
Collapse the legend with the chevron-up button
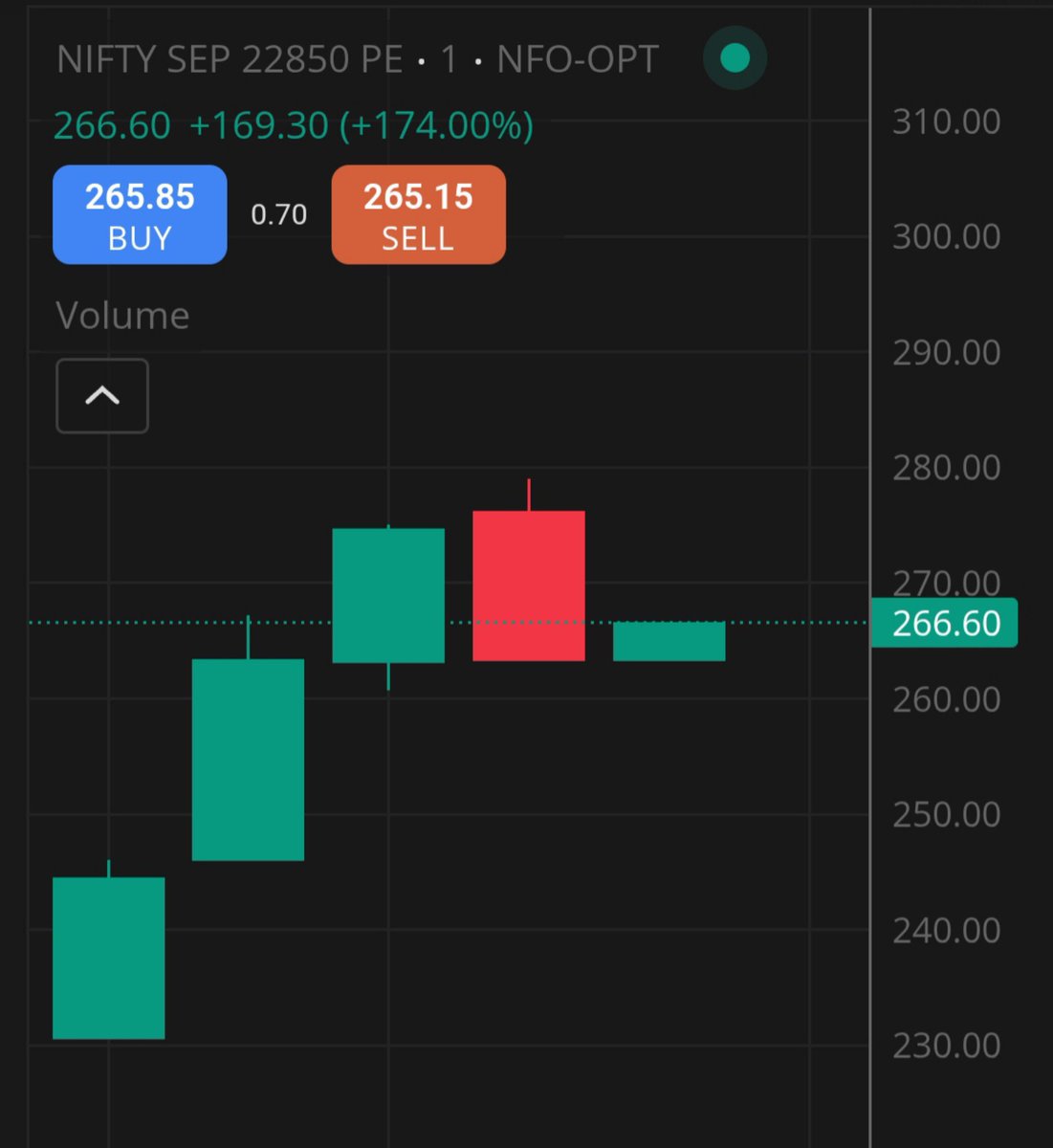(102, 396)
